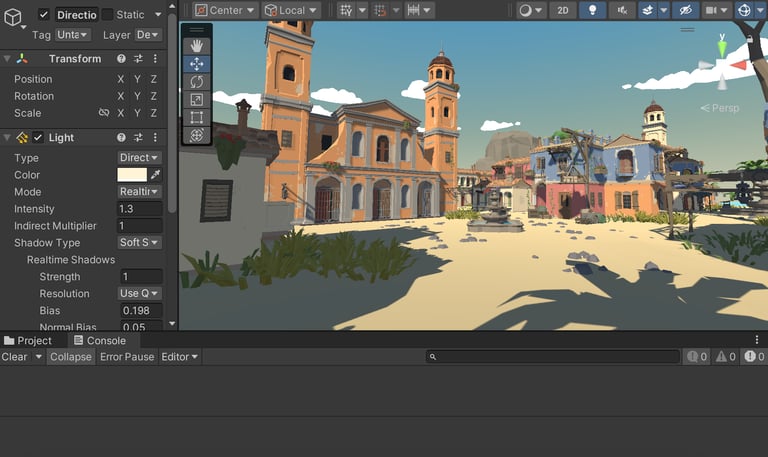768x457 pixels.
Task: Click the Clear button in Console
Action: click(x=15, y=357)
